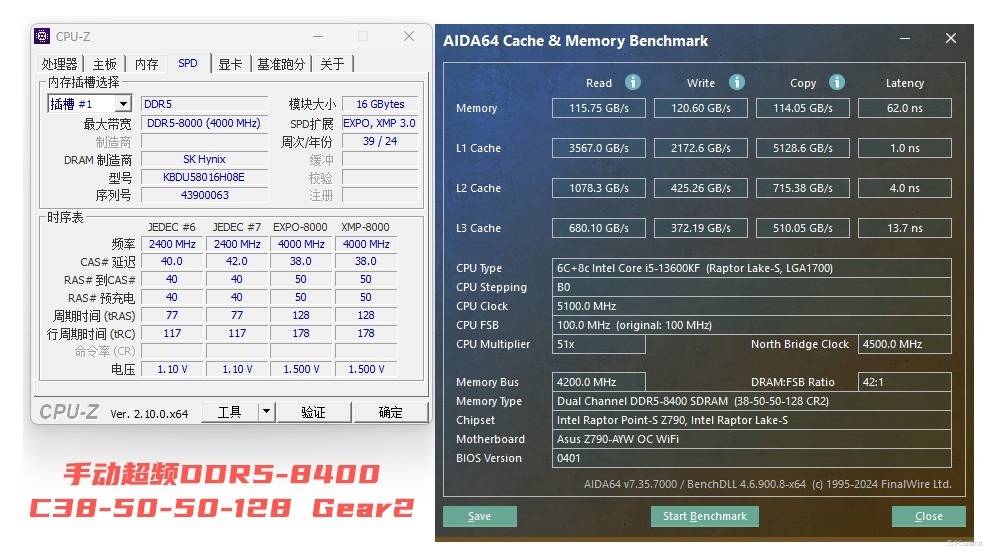Click the North Bridge Clock value 4500.0 MHz
The image size is (995, 559).
click(905, 344)
